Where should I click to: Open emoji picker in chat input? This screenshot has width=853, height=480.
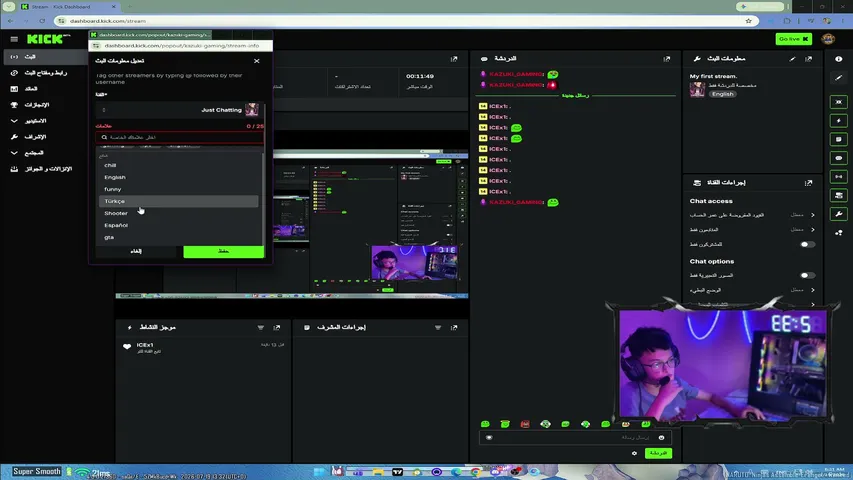click(x=662, y=438)
